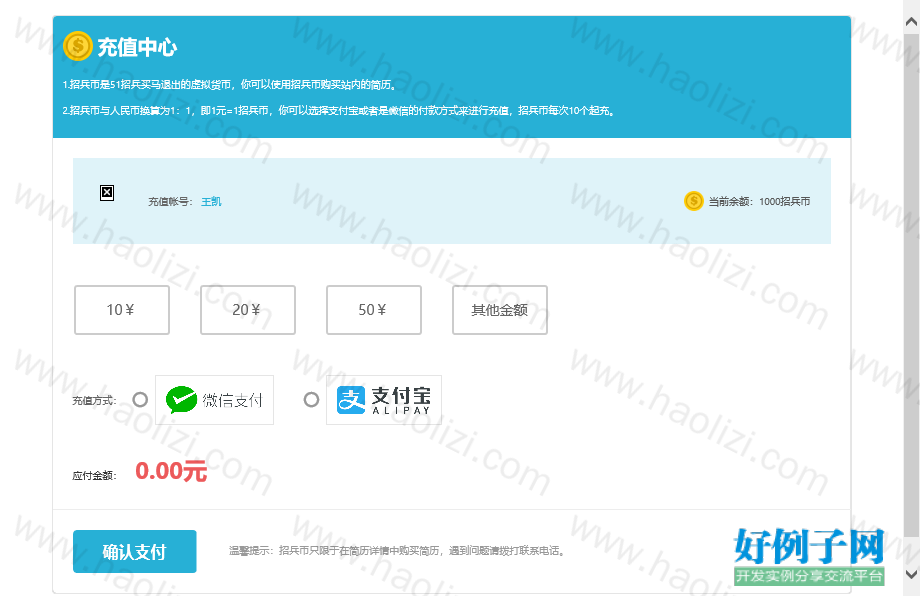The image size is (920, 596).
Task: Choose the 50¥ recharge amount
Action: click(374, 310)
